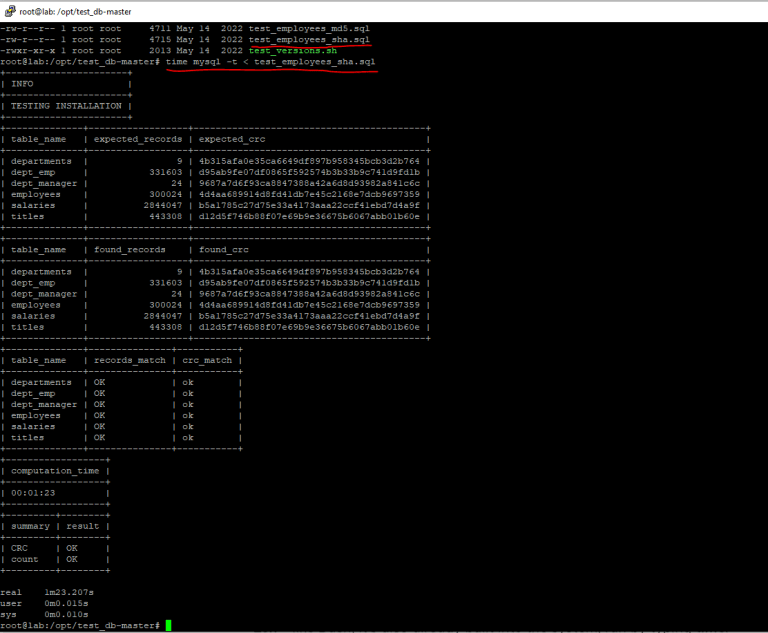768x633 pixels.
Task: Click the summary column header
Action: (30, 526)
